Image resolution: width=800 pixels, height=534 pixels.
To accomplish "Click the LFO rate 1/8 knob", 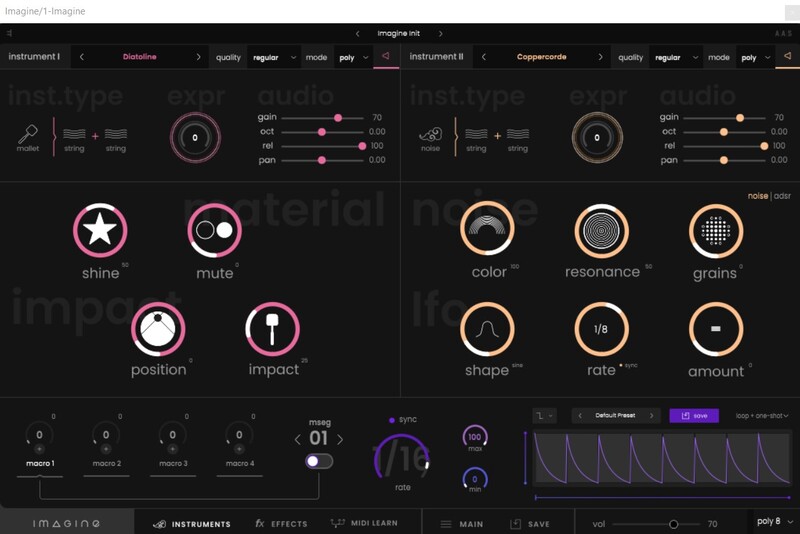I will [602, 329].
